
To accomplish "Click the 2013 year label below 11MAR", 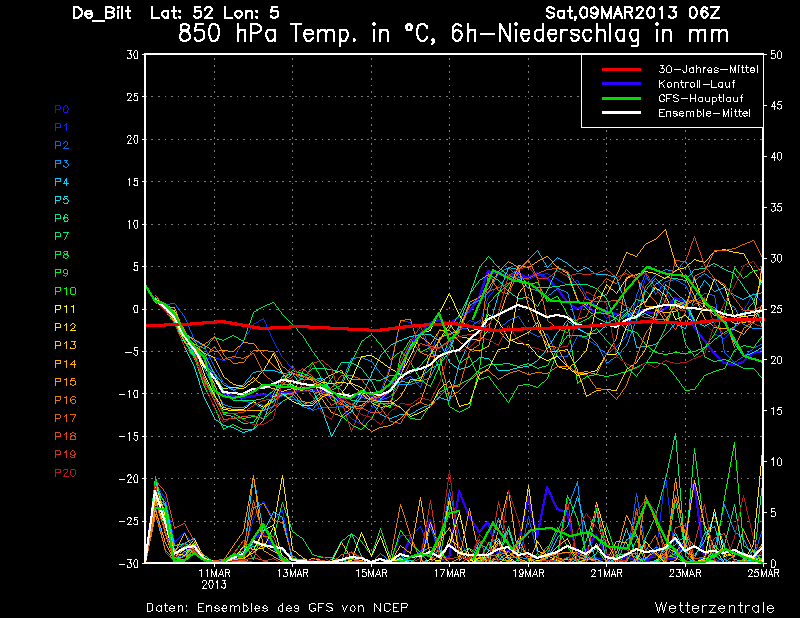I will coord(214,585).
